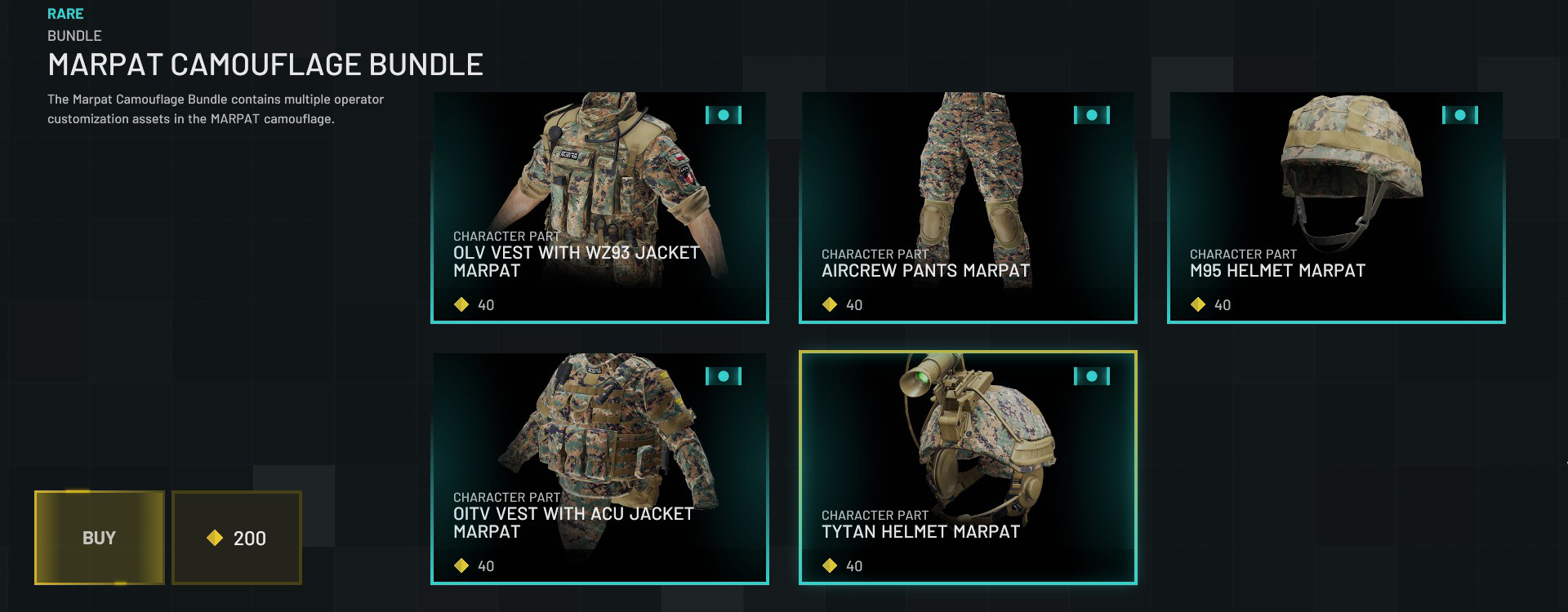Viewport: 1568px width, 612px height.
Task: Click the BUY button
Action: [x=100, y=538]
